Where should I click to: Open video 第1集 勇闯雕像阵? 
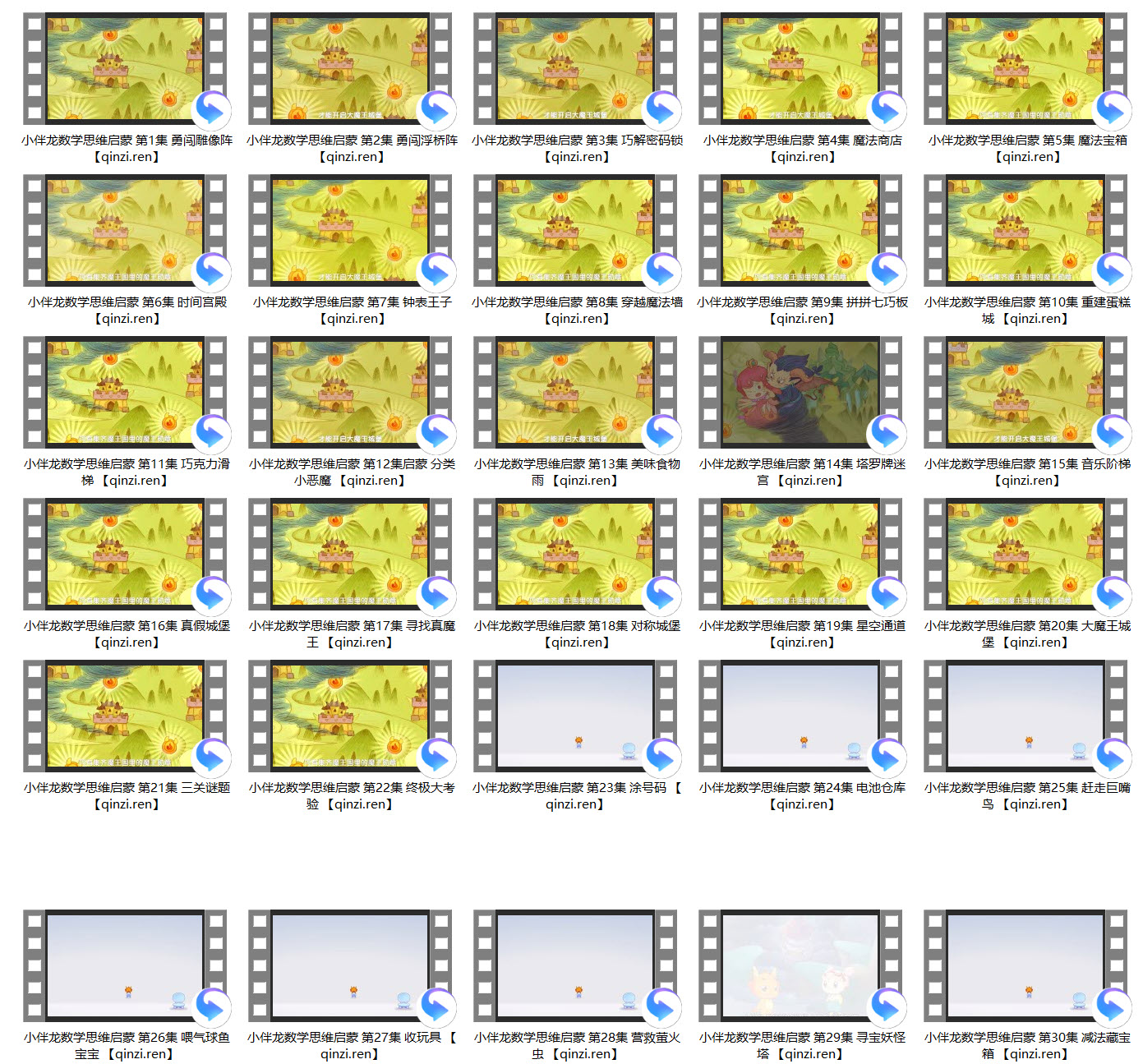125,69
